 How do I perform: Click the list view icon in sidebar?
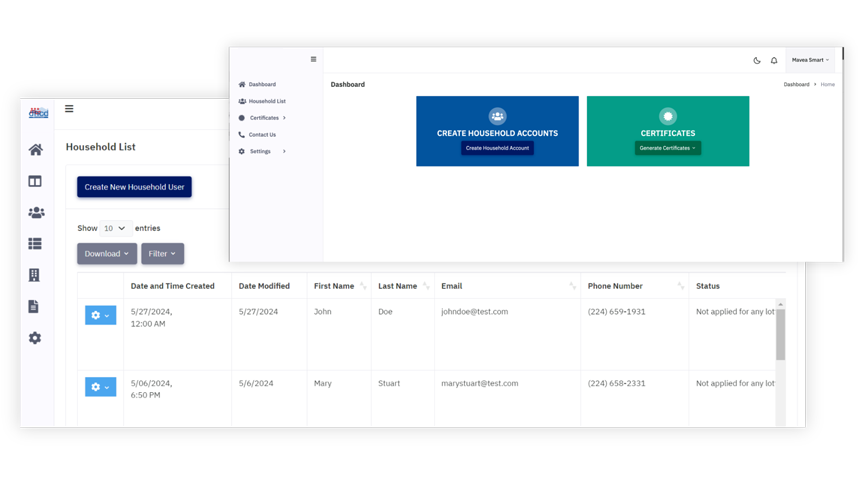(x=35, y=244)
